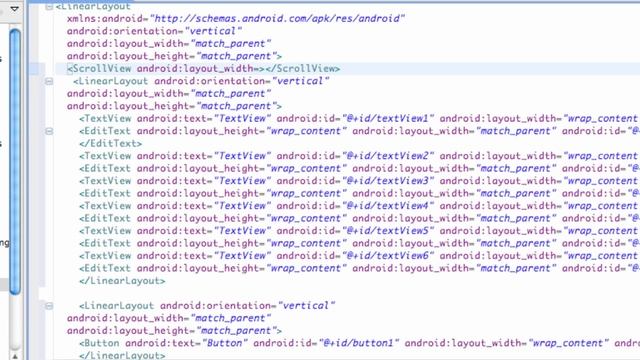Click the TextView line with id textView6

pos(359,256)
